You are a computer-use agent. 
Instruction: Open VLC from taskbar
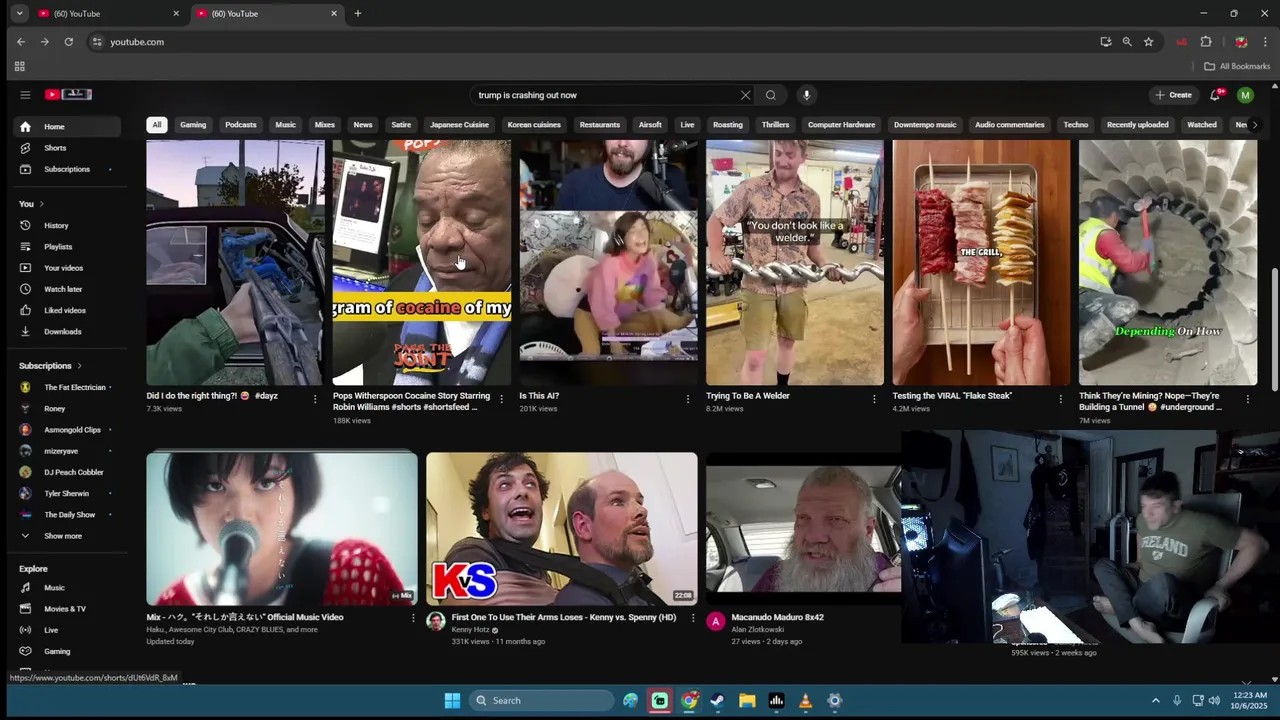(805, 700)
